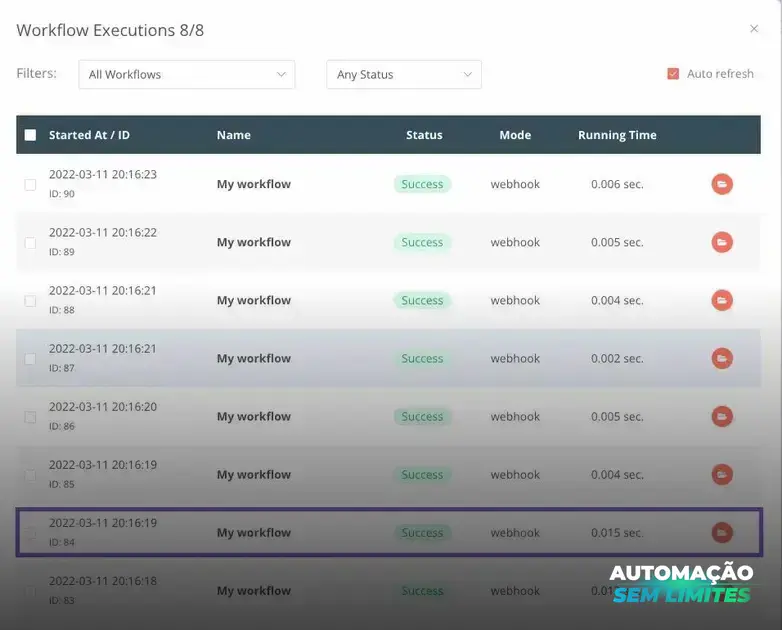
Task: Open execution ID 89 folder icon
Action: coord(722,242)
